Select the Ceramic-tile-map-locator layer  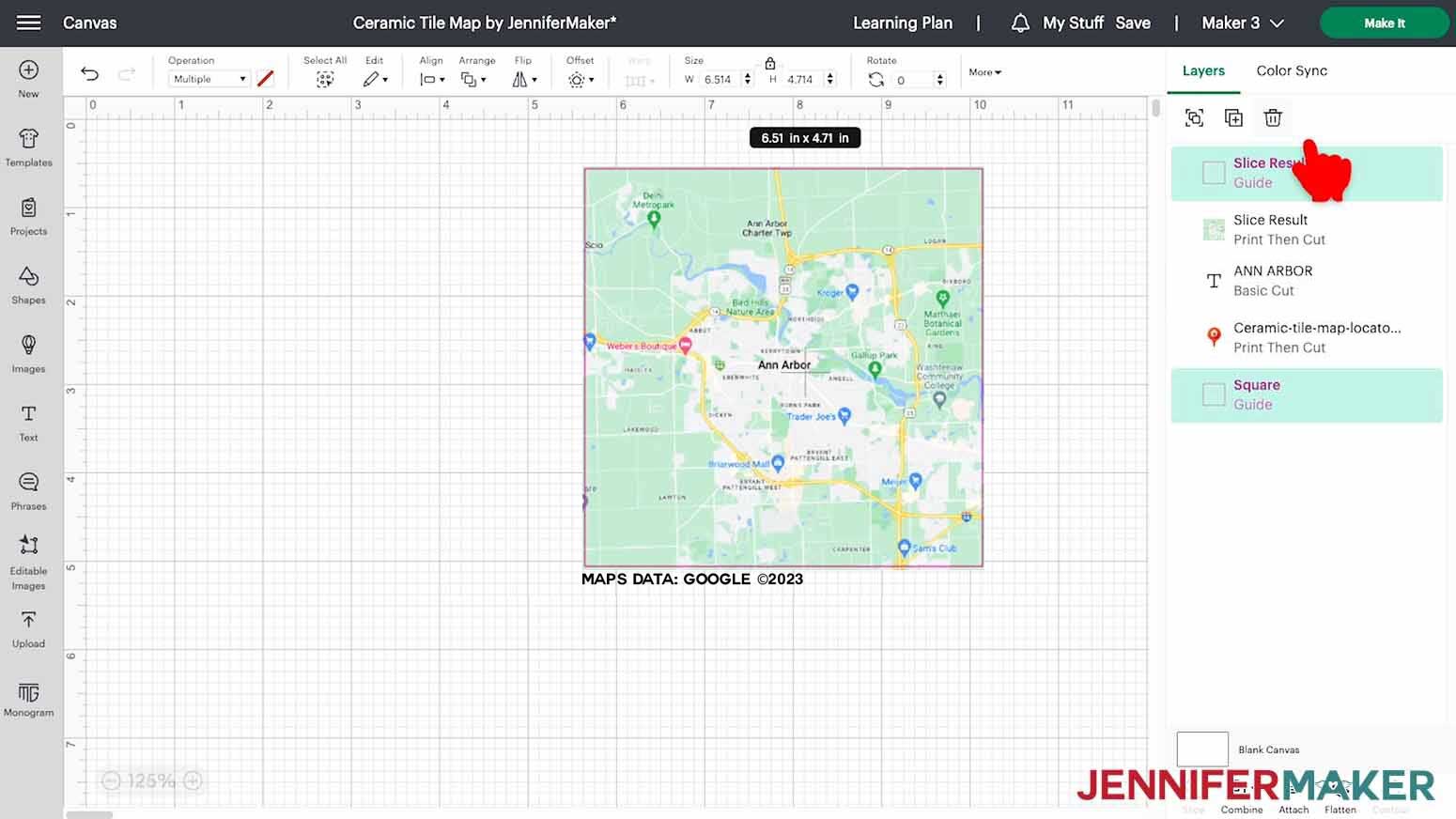(x=1307, y=337)
